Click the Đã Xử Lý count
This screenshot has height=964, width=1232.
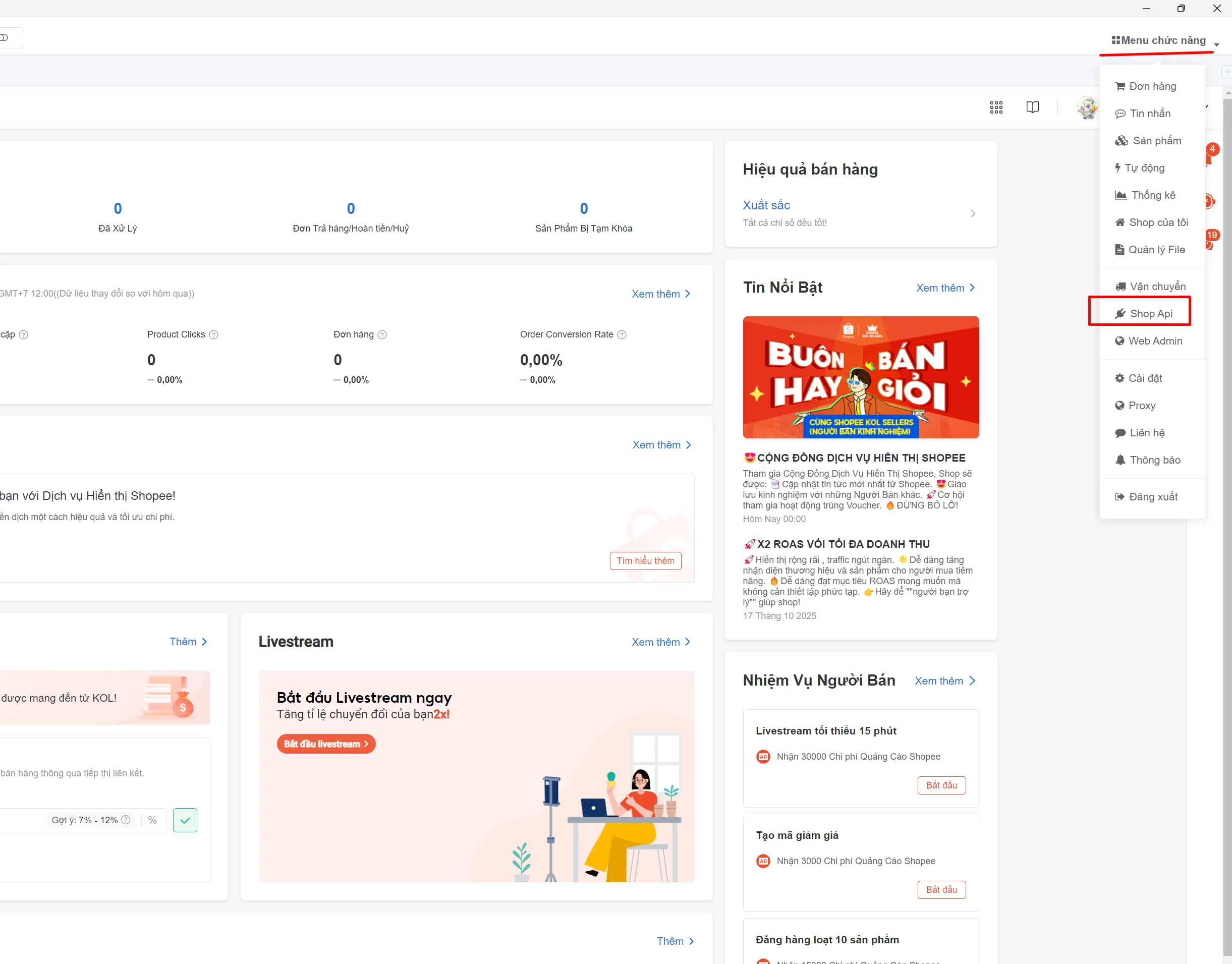click(118, 209)
